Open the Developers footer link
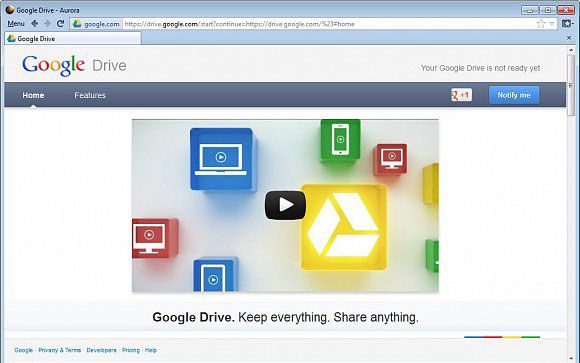Image resolution: width=580 pixels, height=363 pixels. pyautogui.click(x=101, y=350)
